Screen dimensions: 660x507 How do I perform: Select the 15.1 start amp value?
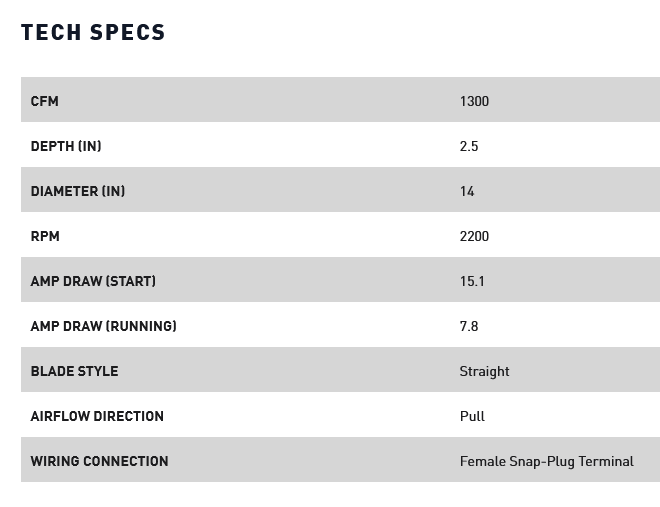tap(472, 281)
